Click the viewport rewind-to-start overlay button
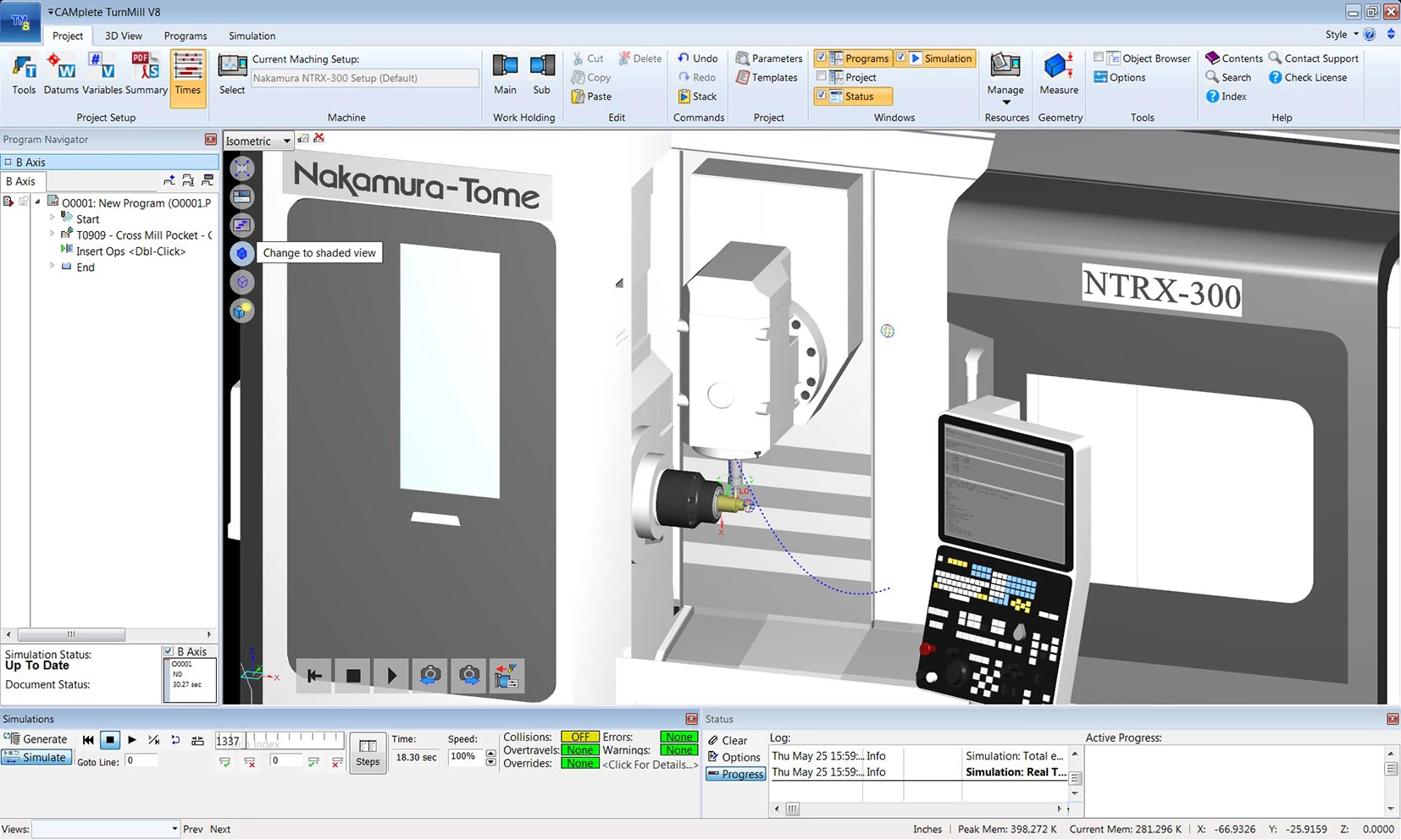 314,676
